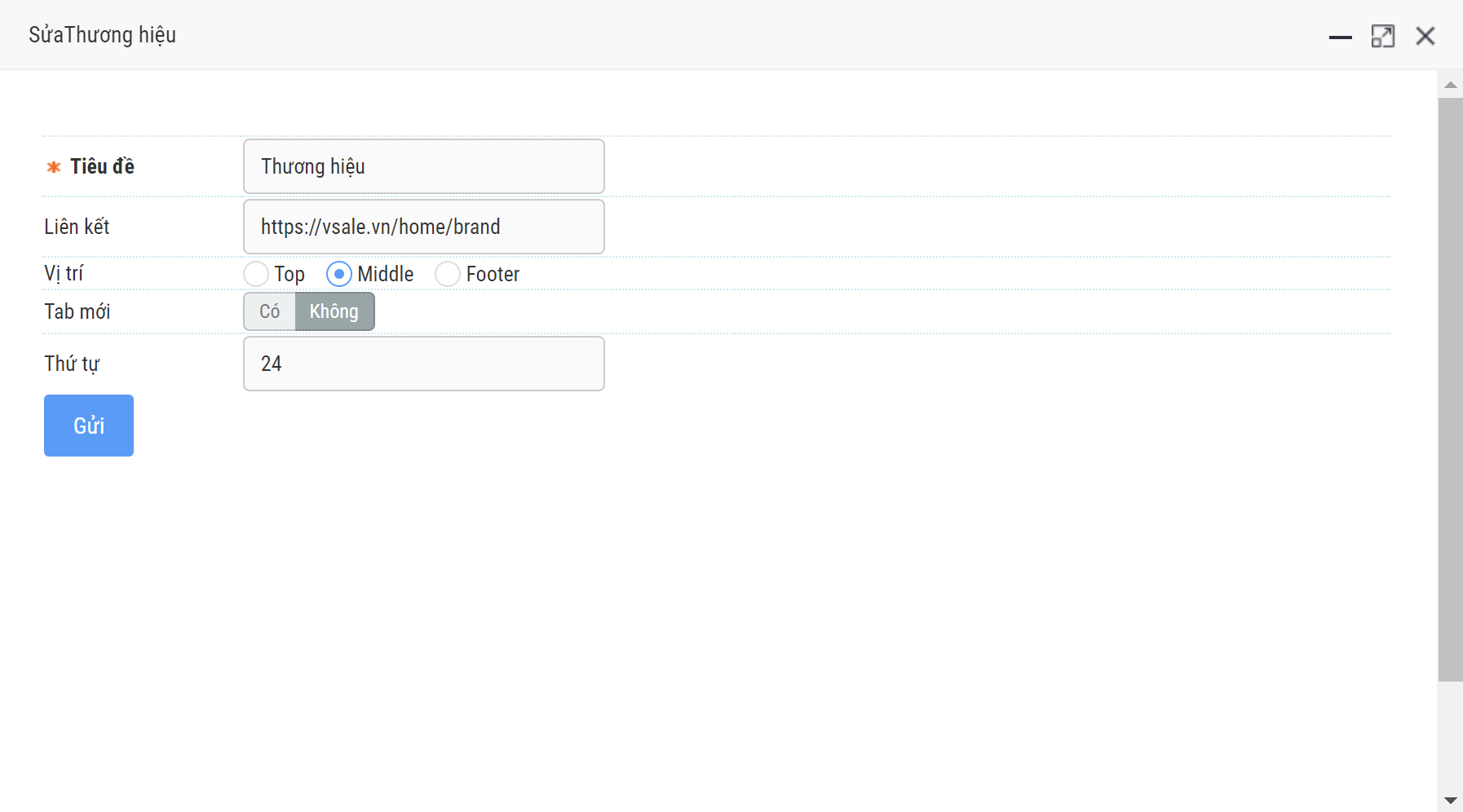
Task: Click the Tiêu đề field label
Action: pos(102,166)
